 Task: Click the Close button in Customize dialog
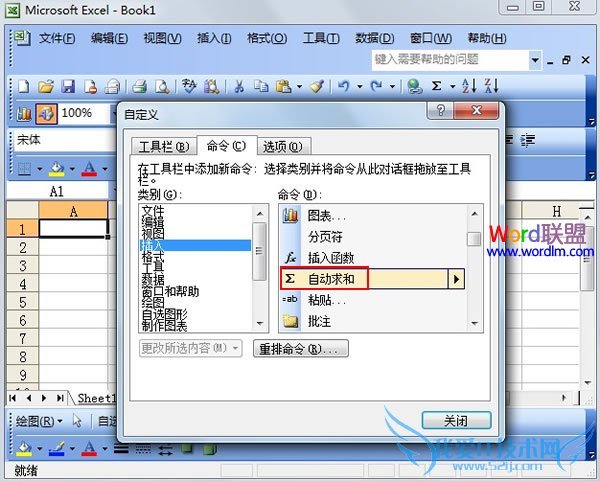click(x=456, y=421)
